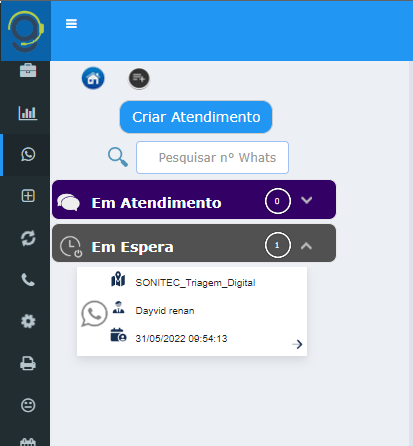The image size is (413, 446).
Task: Open the phone sidebar icon
Action: click(x=28, y=280)
